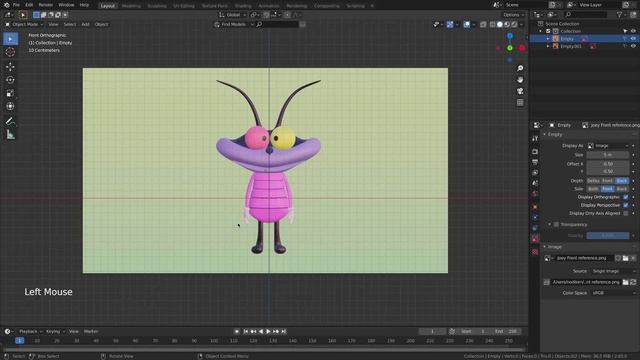Toggle camera view icon in viewport
The image size is (640, 360).
click(x=520, y=91)
